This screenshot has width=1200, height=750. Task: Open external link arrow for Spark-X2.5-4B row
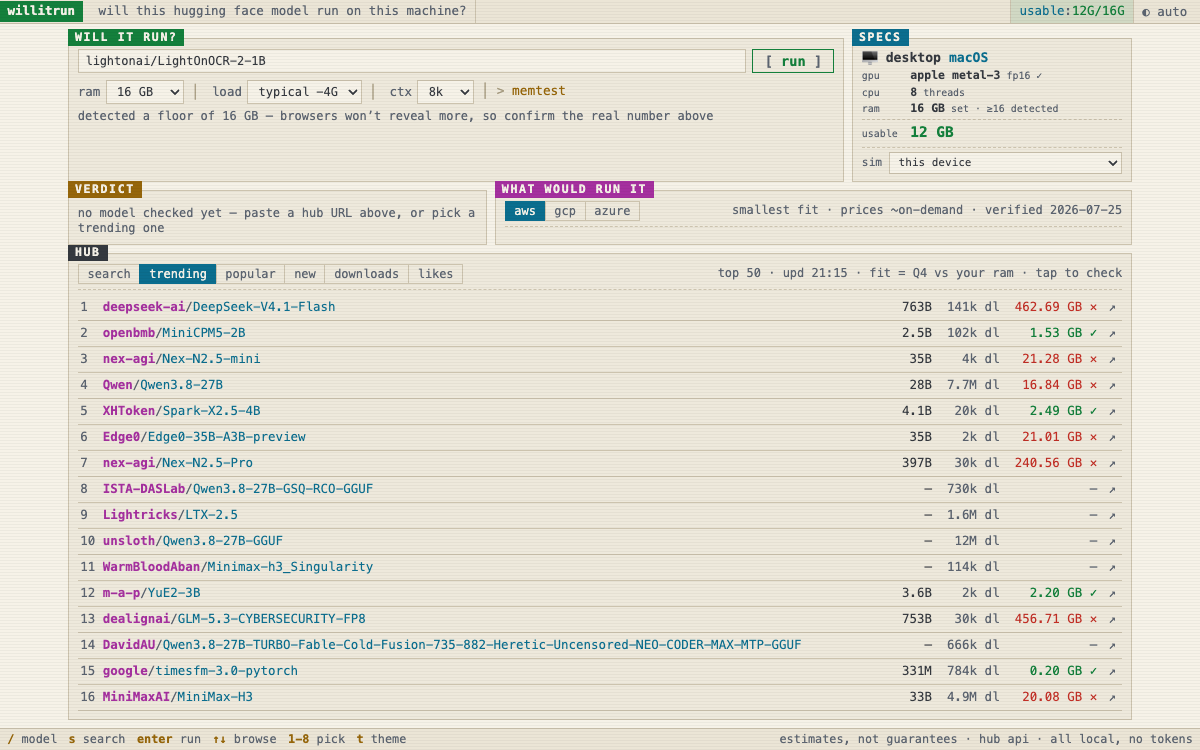[1112, 411]
